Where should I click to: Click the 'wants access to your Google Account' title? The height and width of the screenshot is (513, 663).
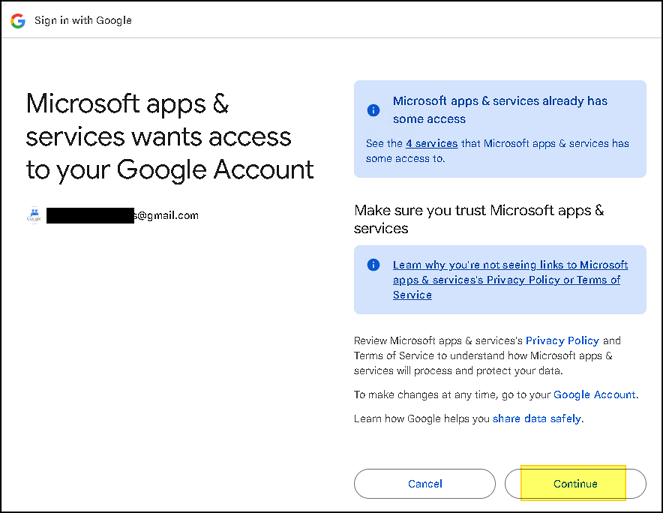[x=170, y=136]
